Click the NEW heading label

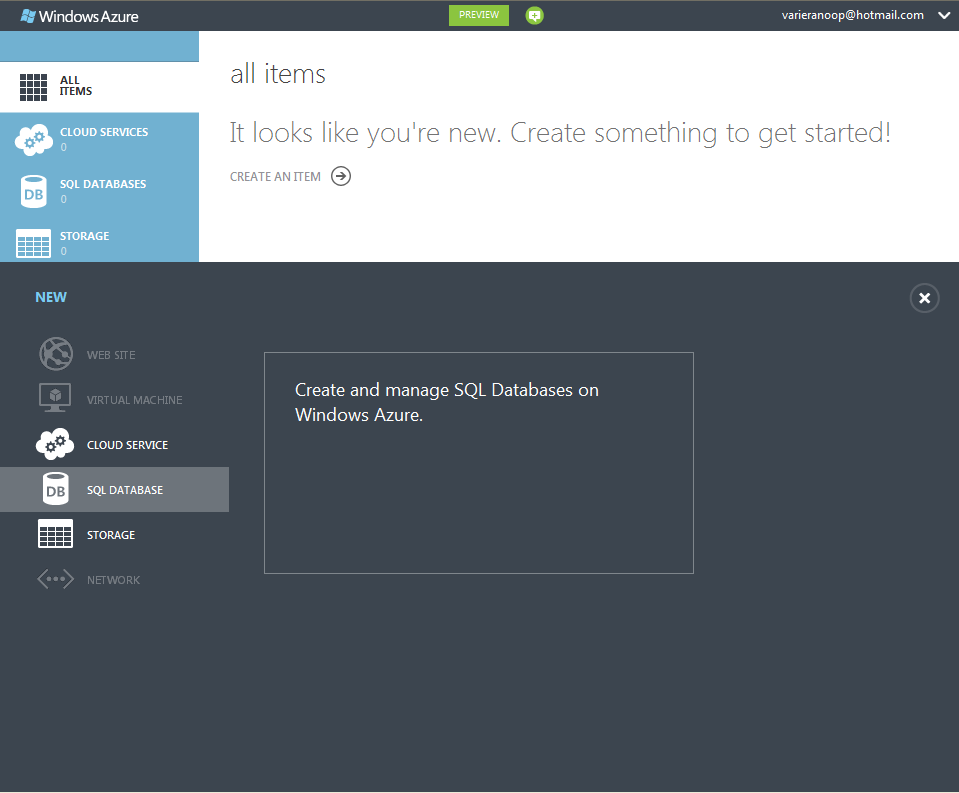(x=51, y=297)
